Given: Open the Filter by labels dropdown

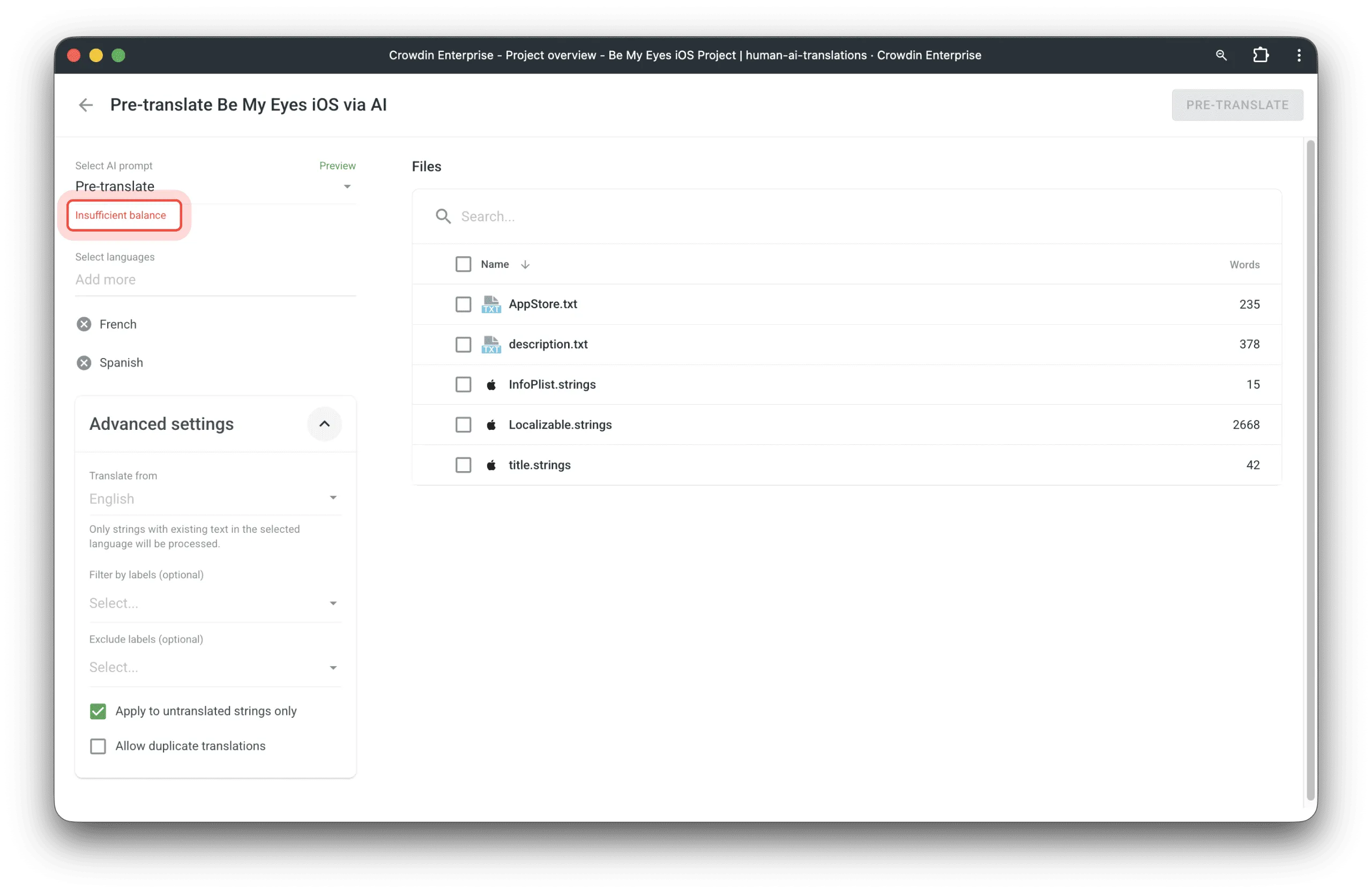Looking at the screenshot, I should (214, 604).
